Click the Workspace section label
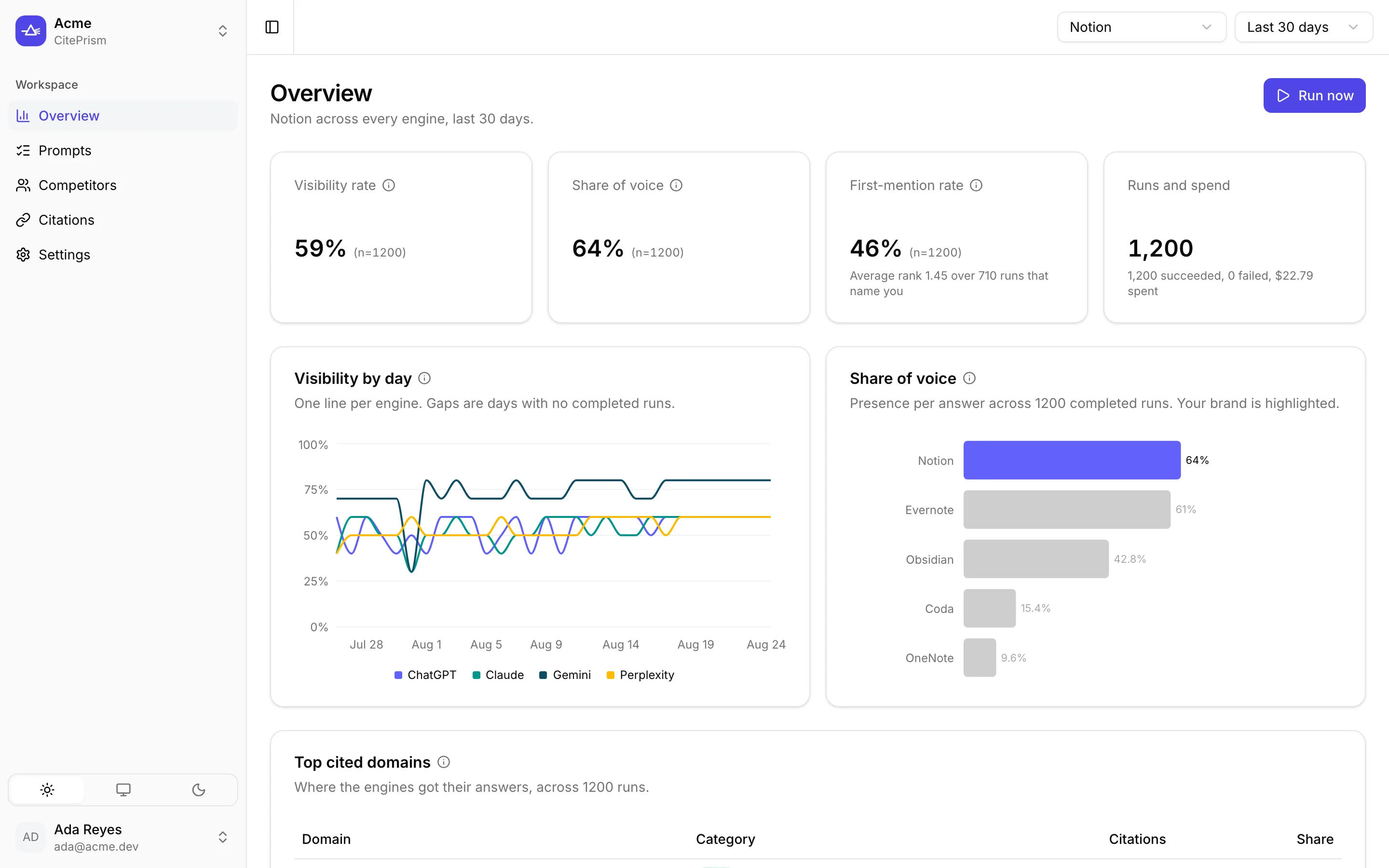The image size is (1389, 868). [46, 84]
